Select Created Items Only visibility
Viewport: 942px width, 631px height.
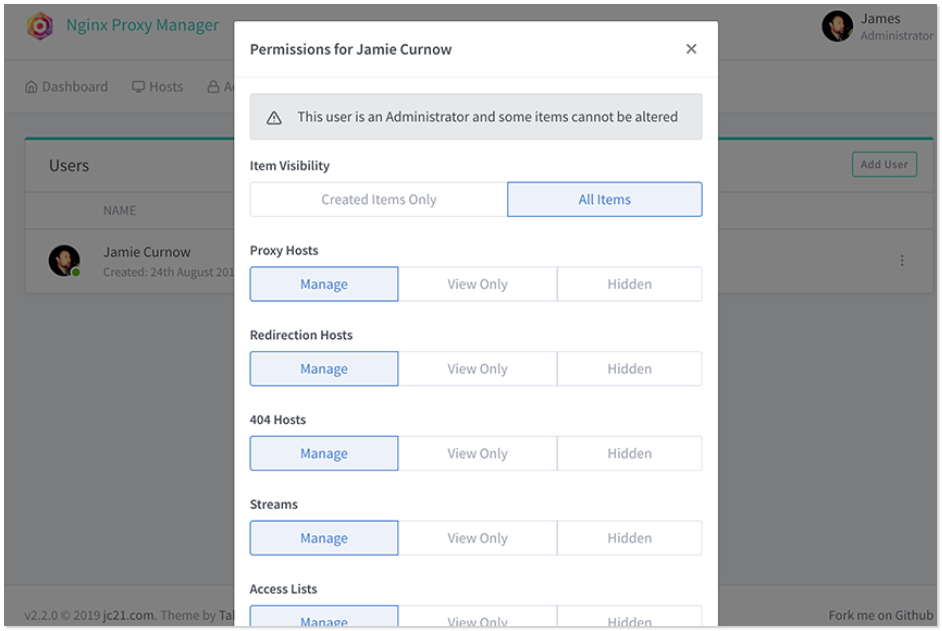tap(378, 199)
